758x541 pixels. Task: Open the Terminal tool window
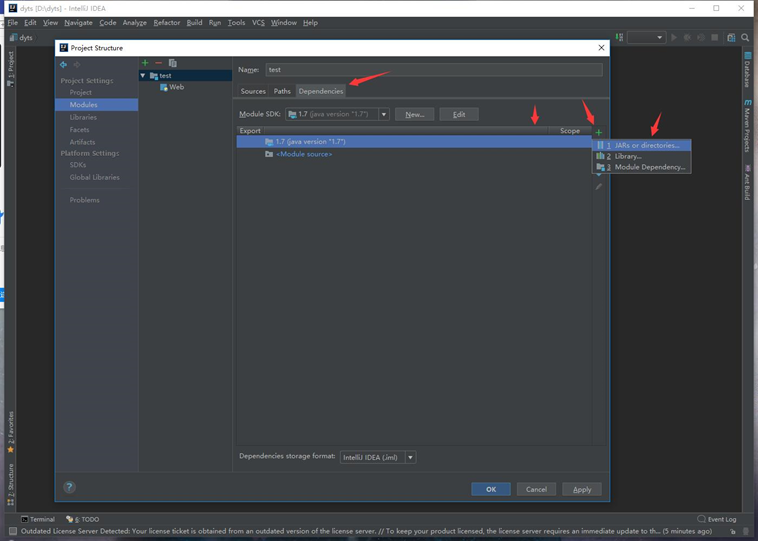click(38, 519)
